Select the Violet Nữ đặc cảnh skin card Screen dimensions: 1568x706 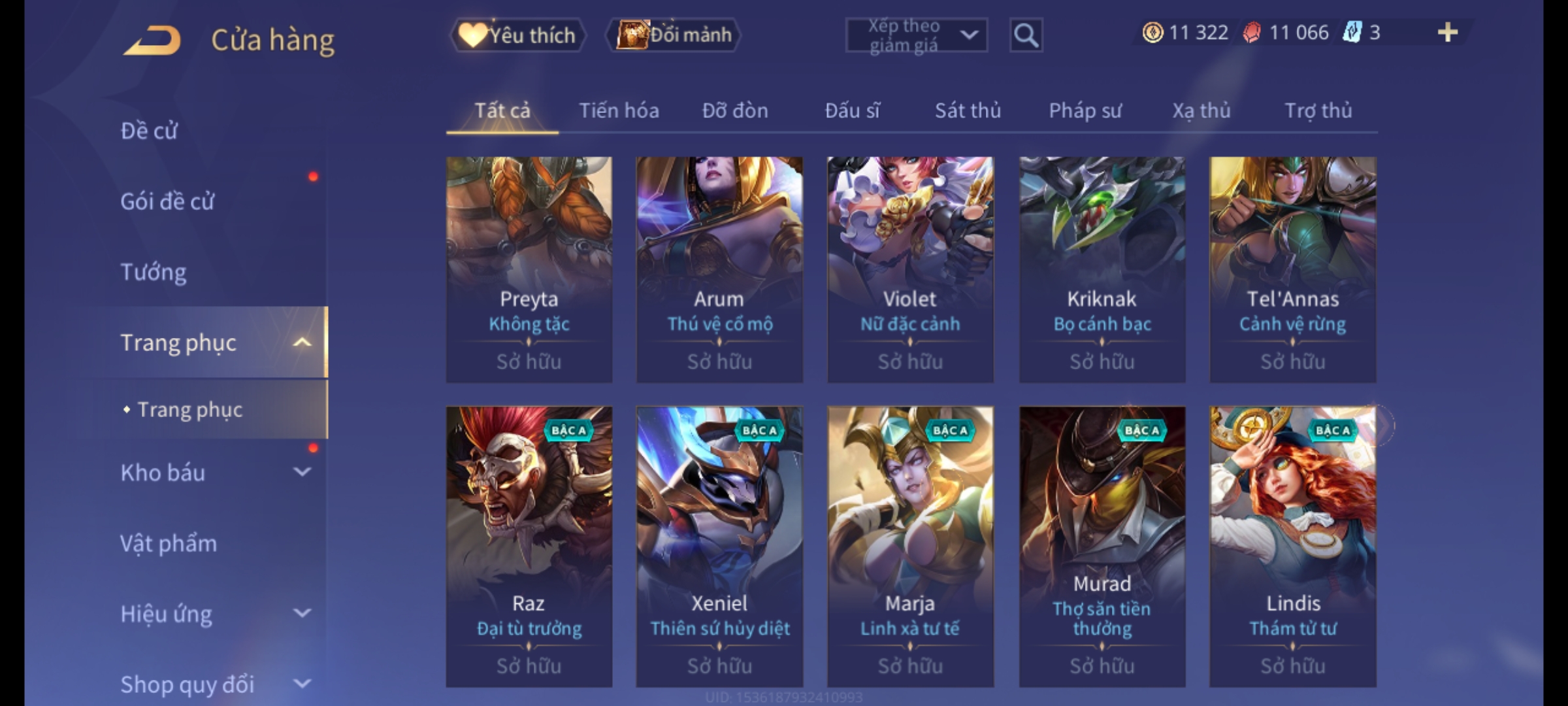click(x=910, y=269)
